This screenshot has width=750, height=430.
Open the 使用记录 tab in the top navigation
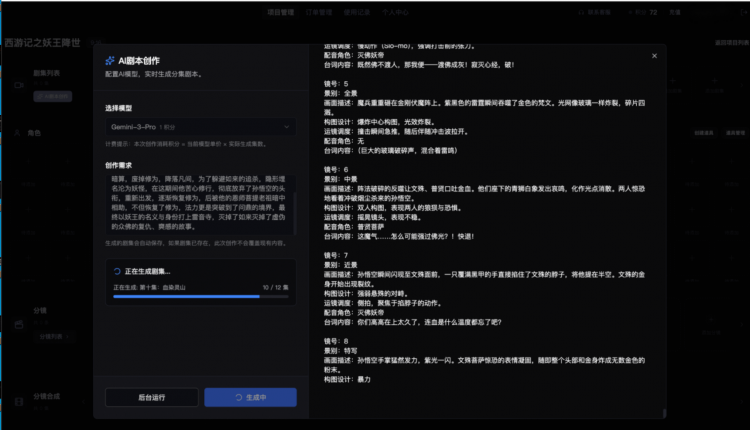[357, 12]
